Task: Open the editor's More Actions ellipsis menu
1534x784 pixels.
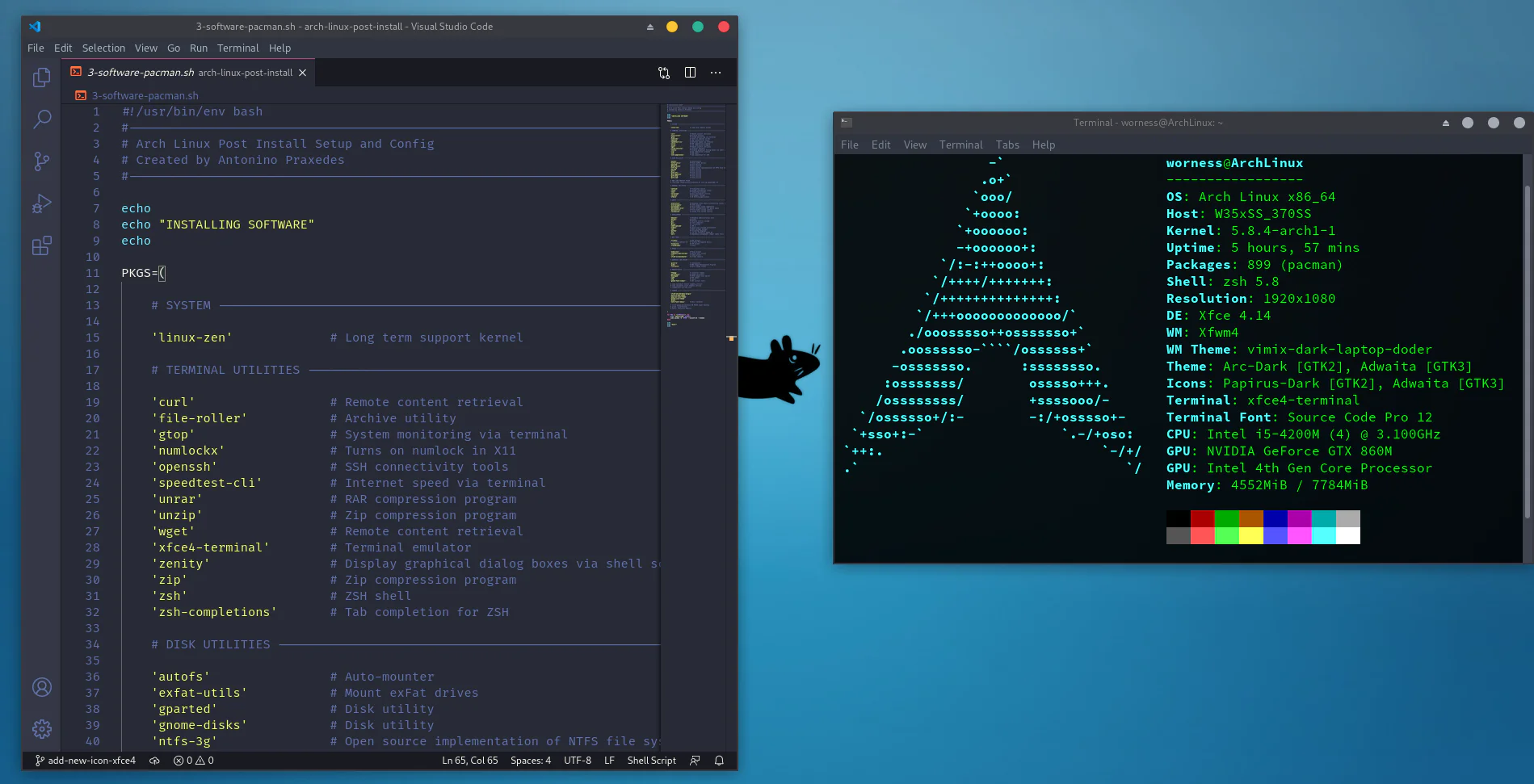Action: (715, 73)
